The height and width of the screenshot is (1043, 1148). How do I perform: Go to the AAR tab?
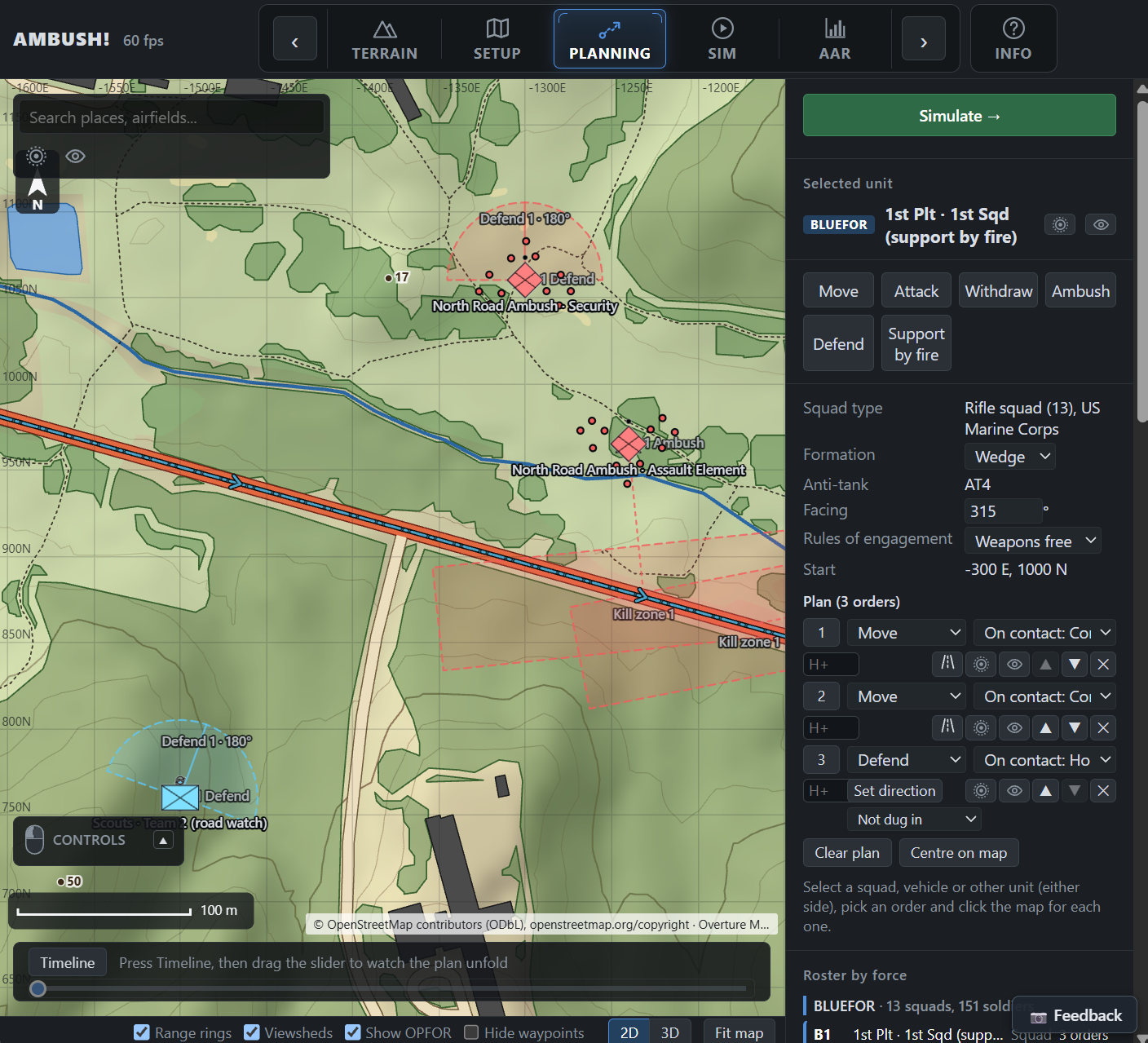click(834, 39)
